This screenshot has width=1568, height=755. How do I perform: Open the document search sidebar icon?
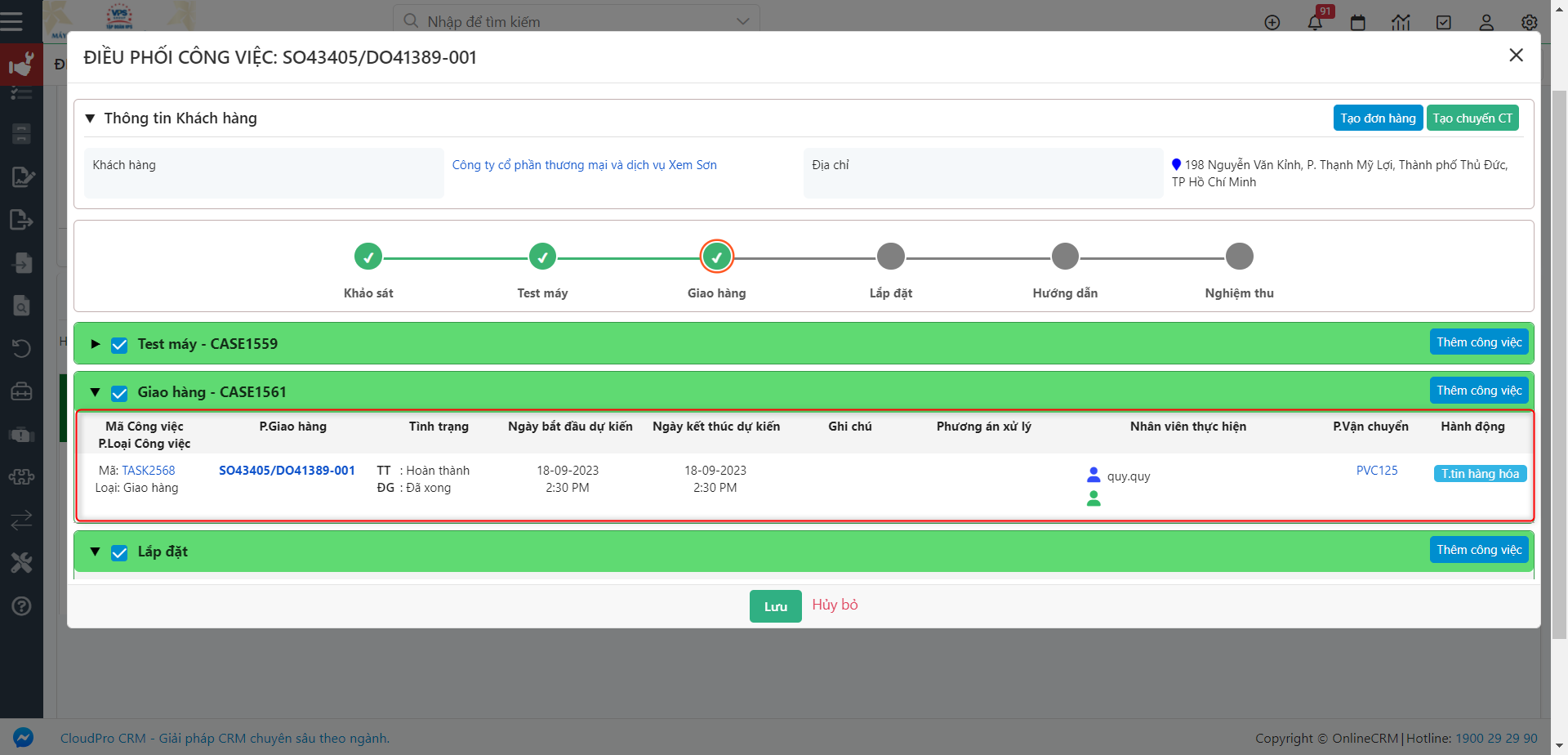pyautogui.click(x=21, y=306)
